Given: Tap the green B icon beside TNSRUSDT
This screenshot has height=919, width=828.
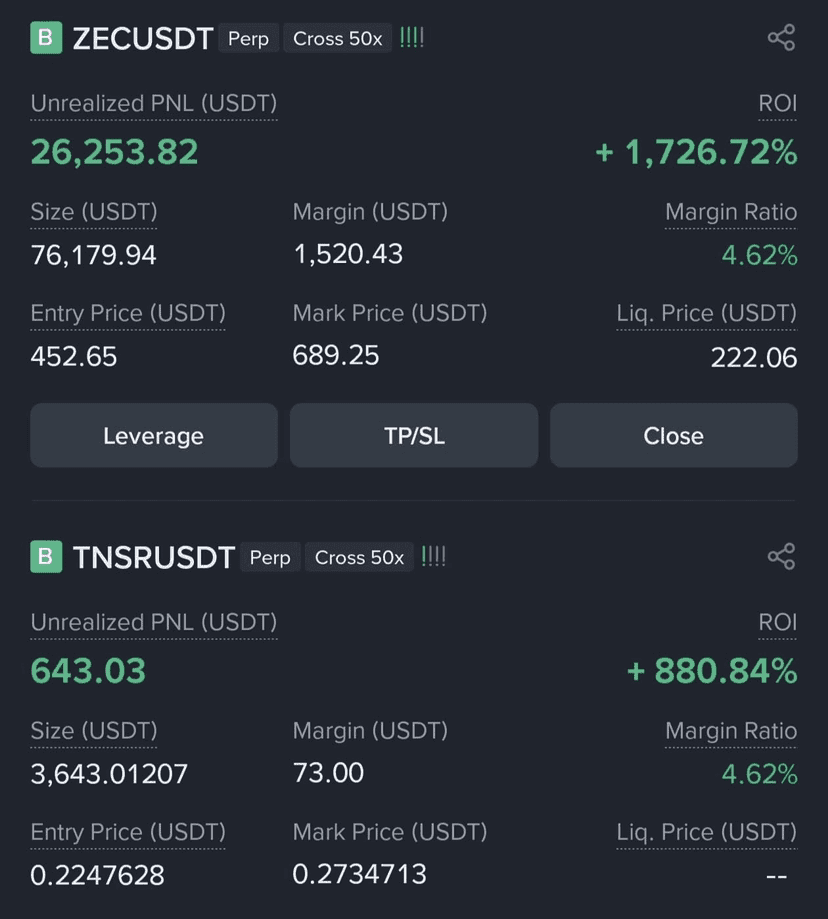Looking at the screenshot, I should point(46,556).
